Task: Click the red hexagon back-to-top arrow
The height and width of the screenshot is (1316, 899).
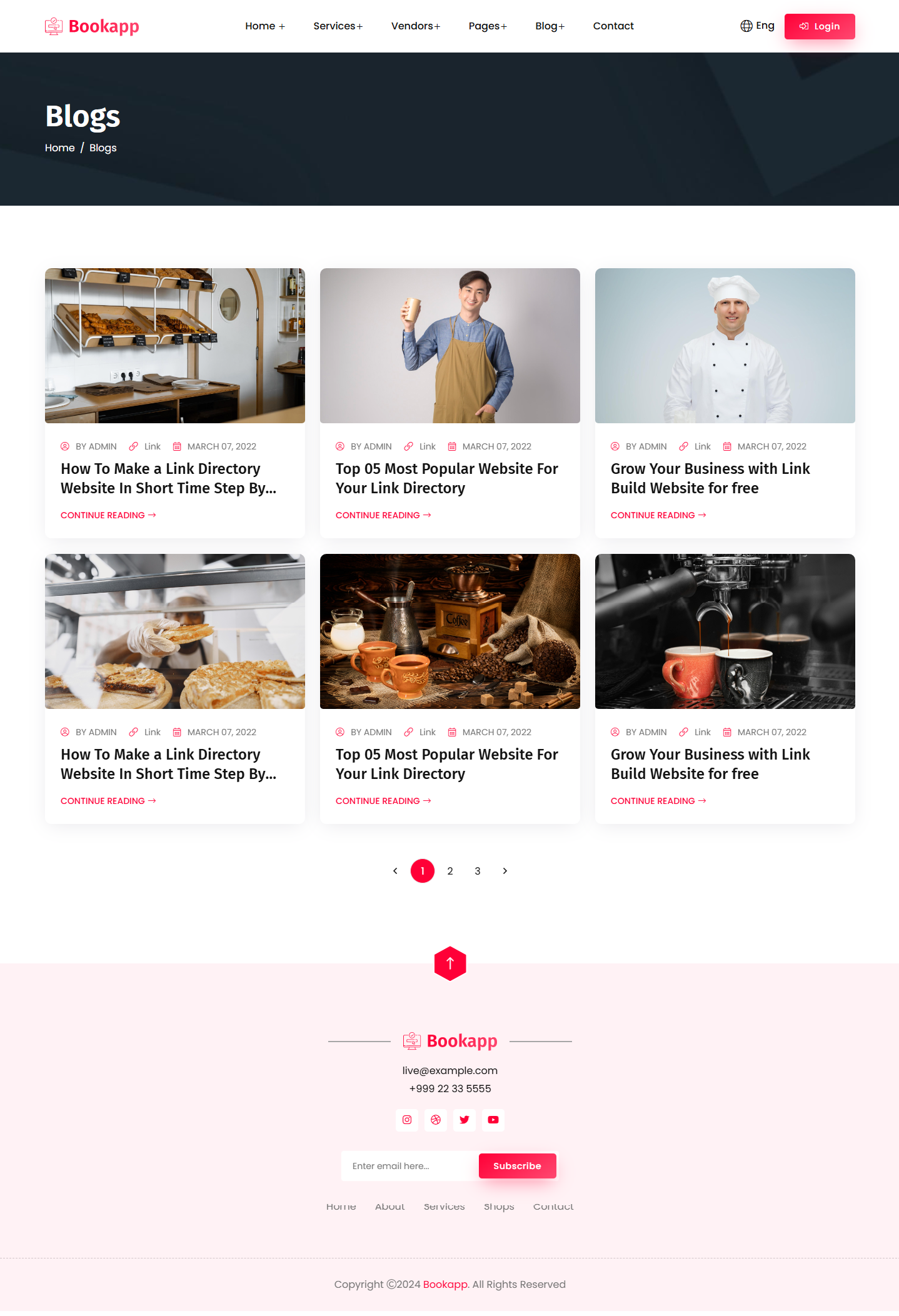Action: 450,963
